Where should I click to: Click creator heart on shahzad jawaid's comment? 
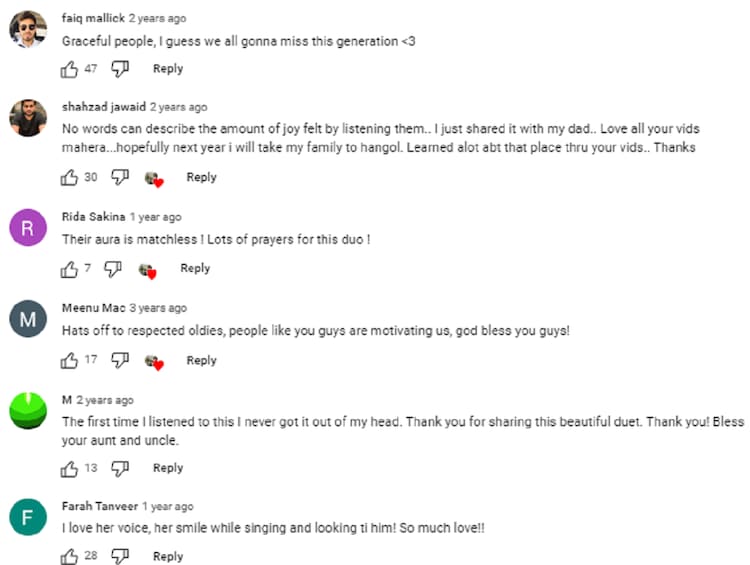pyautogui.click(x=153, y=178)
